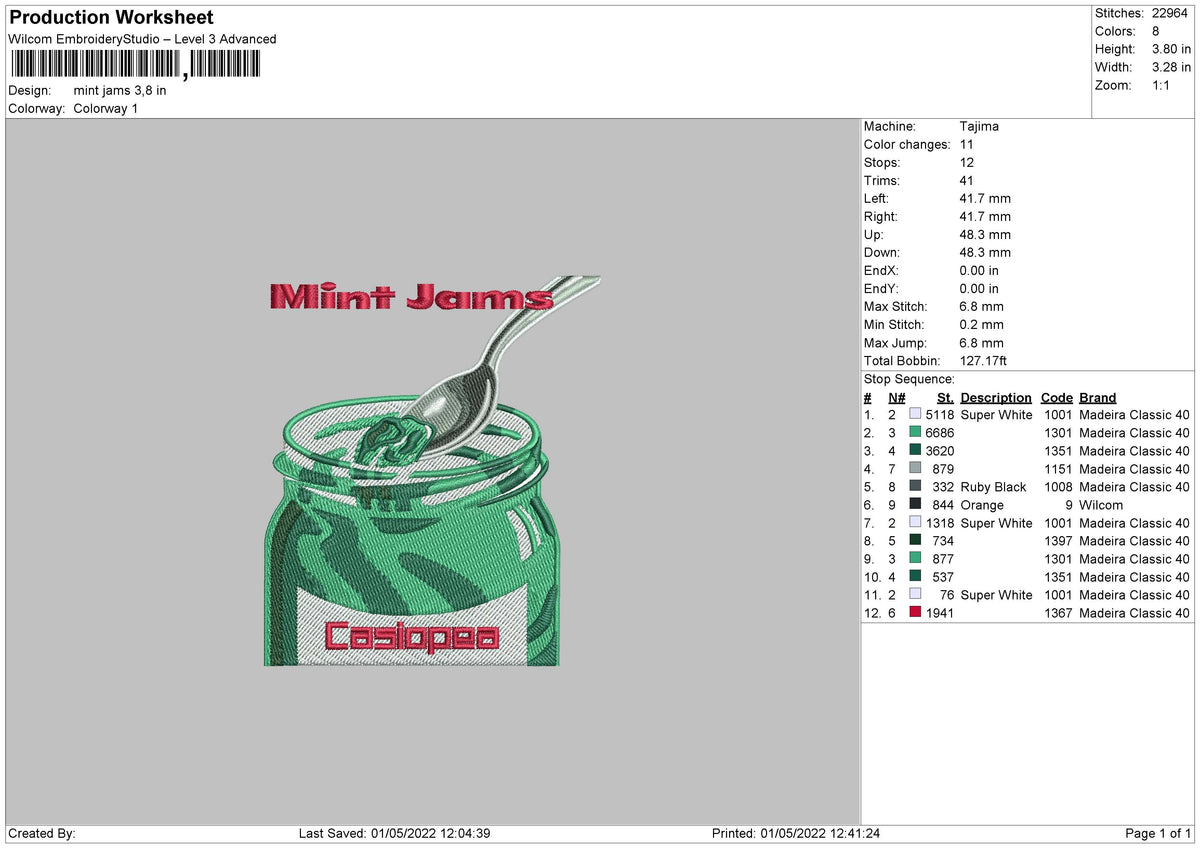Click the 'Description' column header
Image resolution: width=1200 pixels, height=848 pixels.
[996, 397]
